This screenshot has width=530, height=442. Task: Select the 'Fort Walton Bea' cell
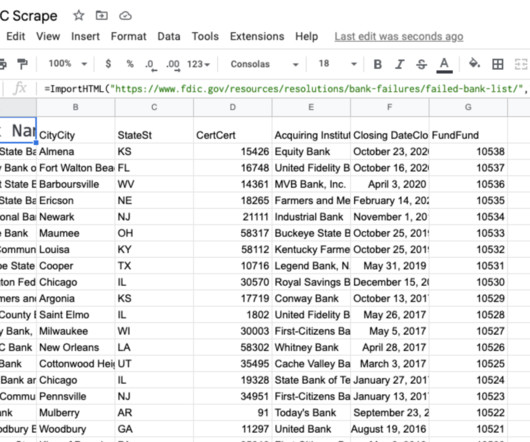[76, 168]
